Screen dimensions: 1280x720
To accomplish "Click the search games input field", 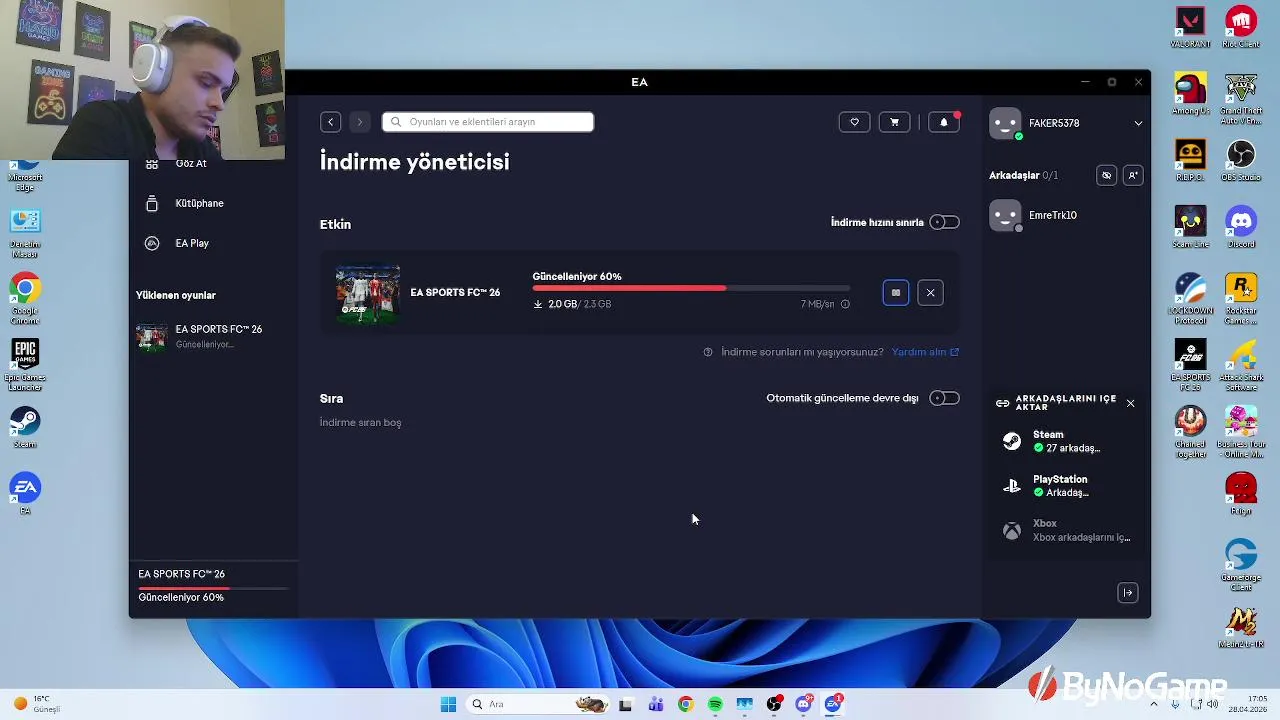I will click(x=488, y=122).
